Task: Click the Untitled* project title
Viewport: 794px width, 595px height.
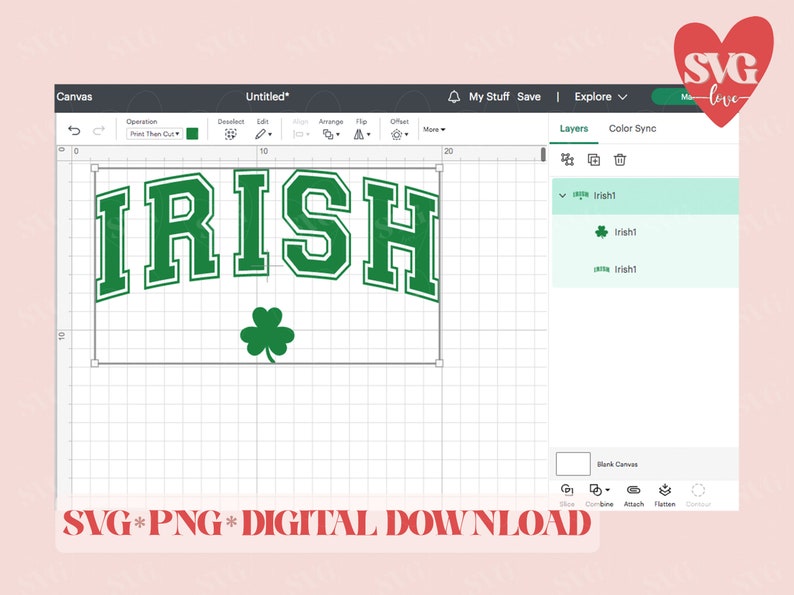Action: click(267, 97)
